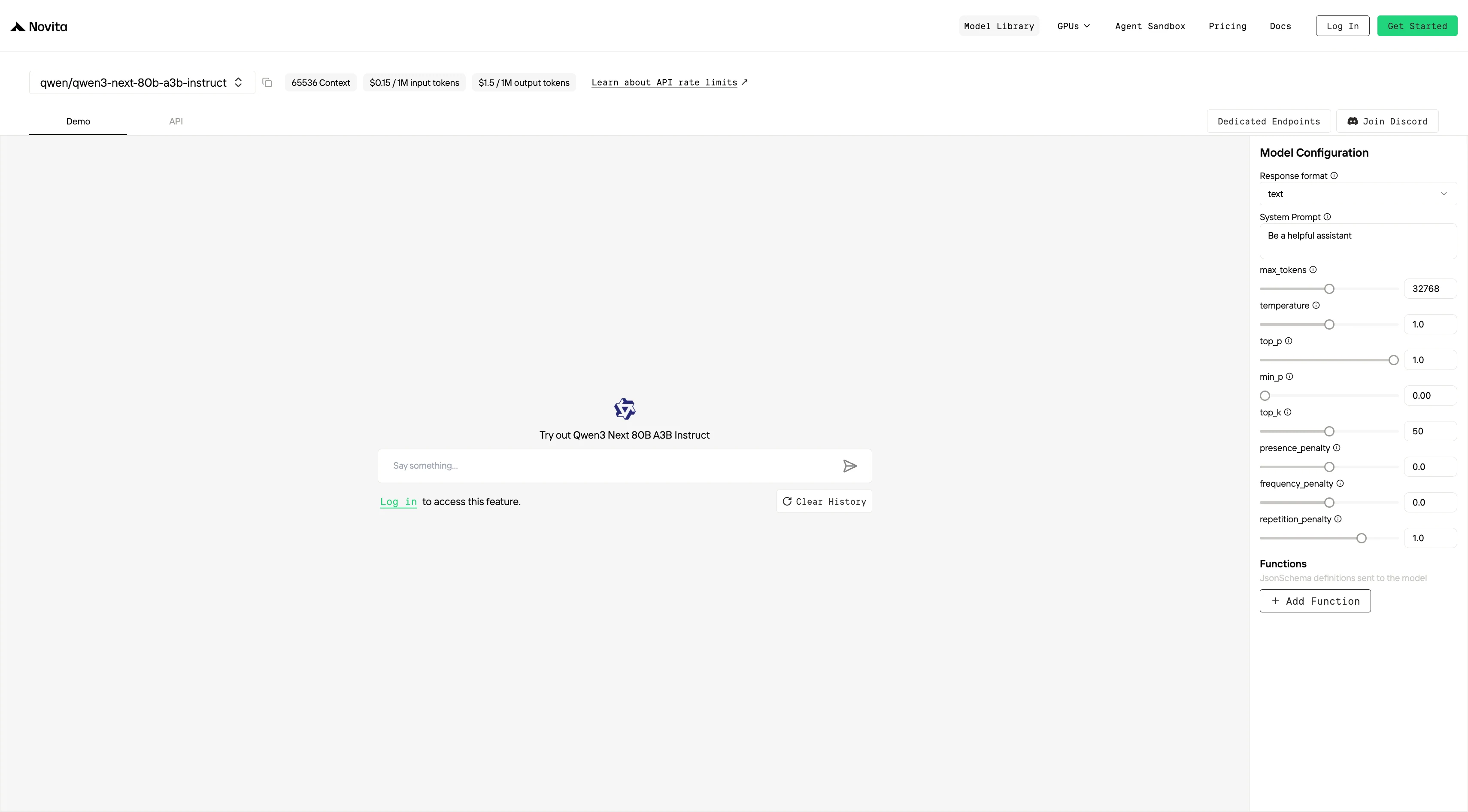The width and height of the screenshot is (1468, 812).
Task: Click the 65536 Context badge
Action: click(x=321, y=83)
